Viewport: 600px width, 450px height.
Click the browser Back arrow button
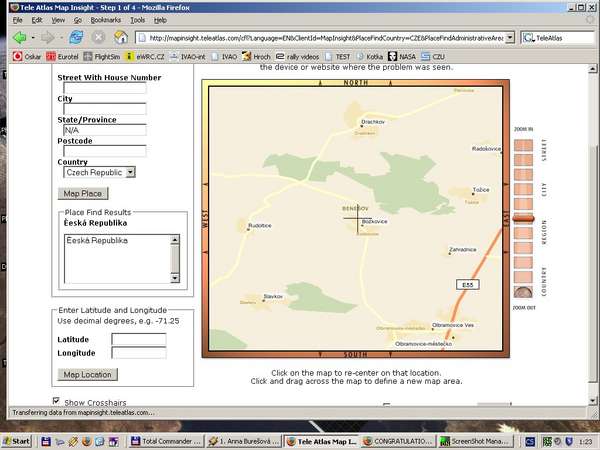click(19, 37)
